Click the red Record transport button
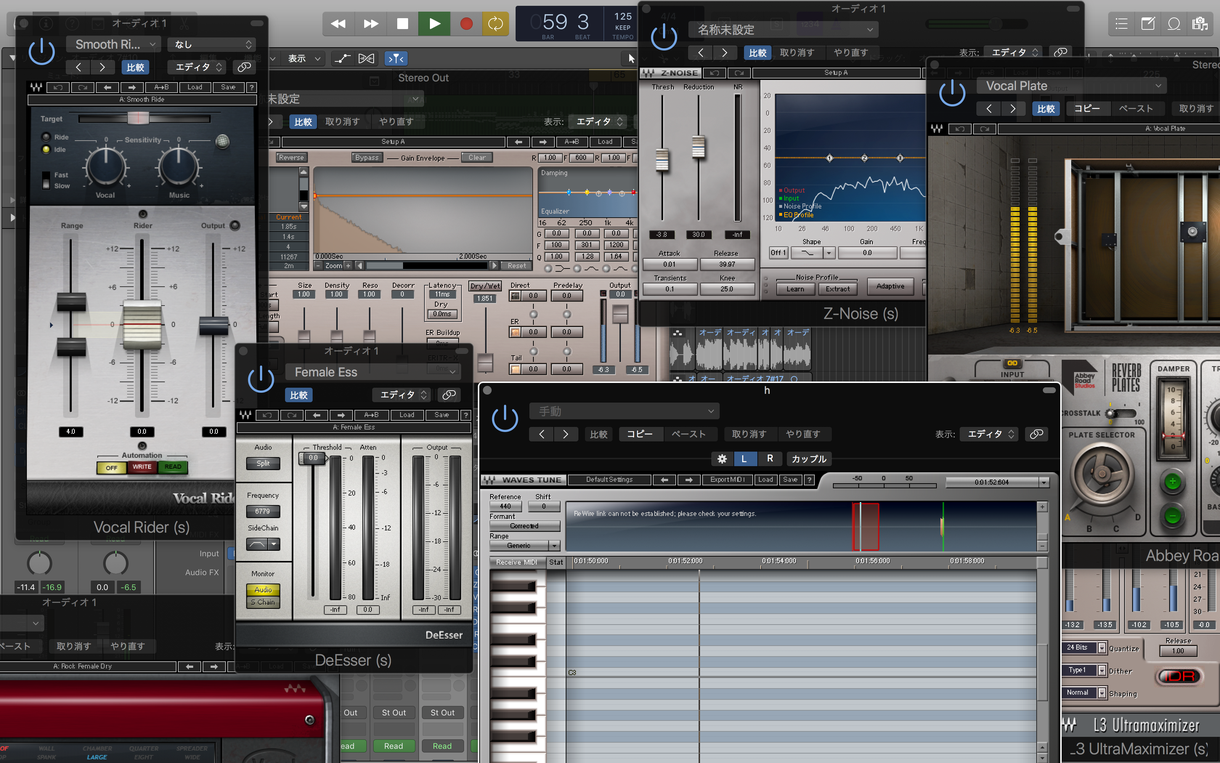The width and height of the screenshot is (1220, 763). 466,23
